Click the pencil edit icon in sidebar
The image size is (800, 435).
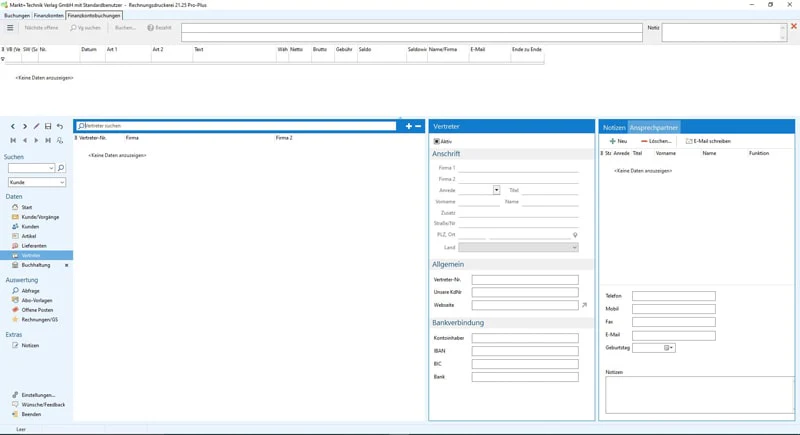pos(36,126)
